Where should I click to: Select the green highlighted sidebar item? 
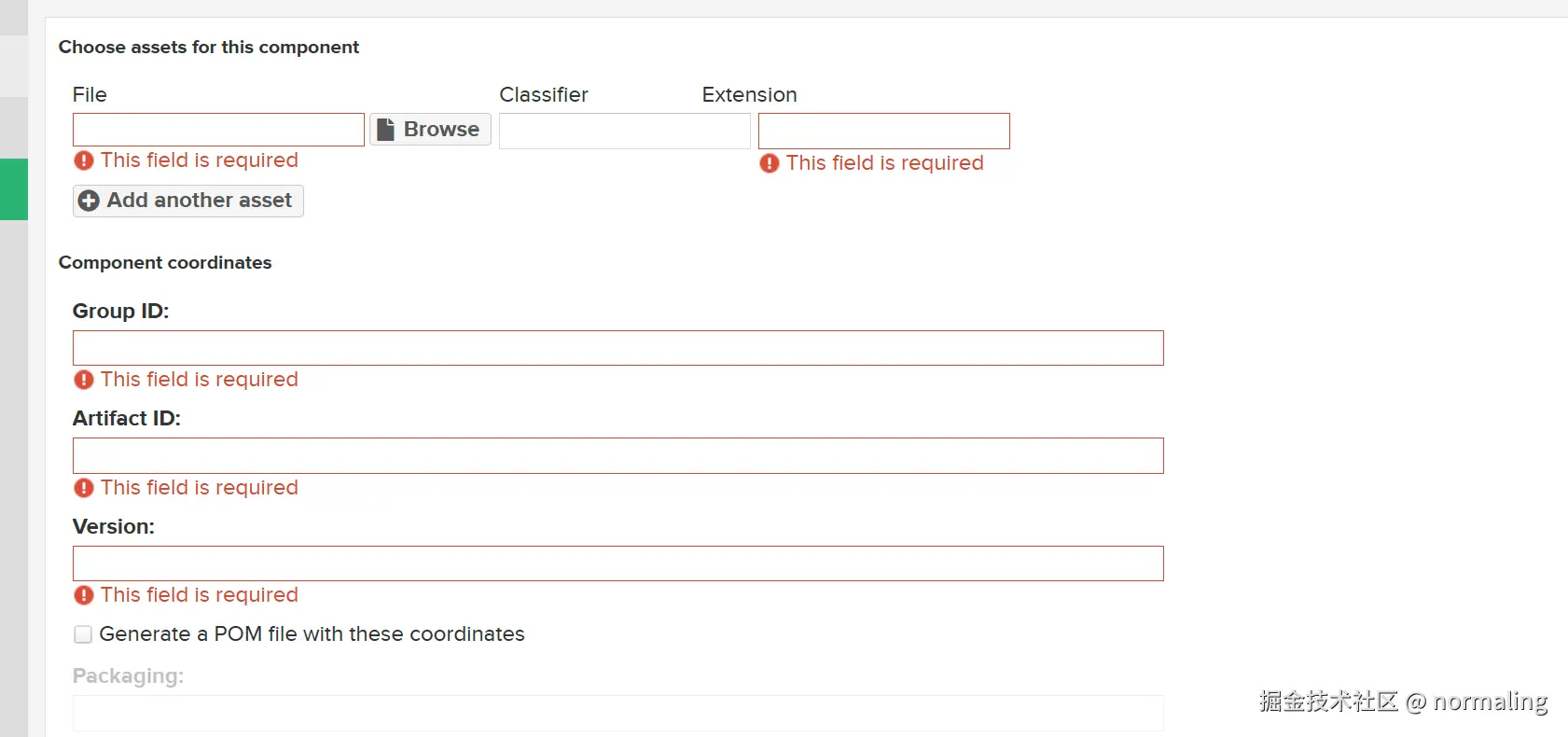tap(14, 189)
